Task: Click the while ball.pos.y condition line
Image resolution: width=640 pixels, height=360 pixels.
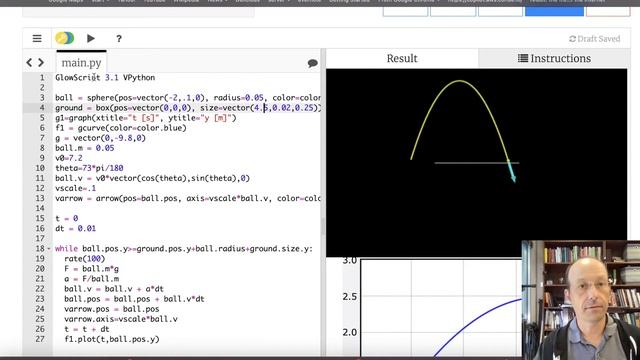Action: point(184,249)
